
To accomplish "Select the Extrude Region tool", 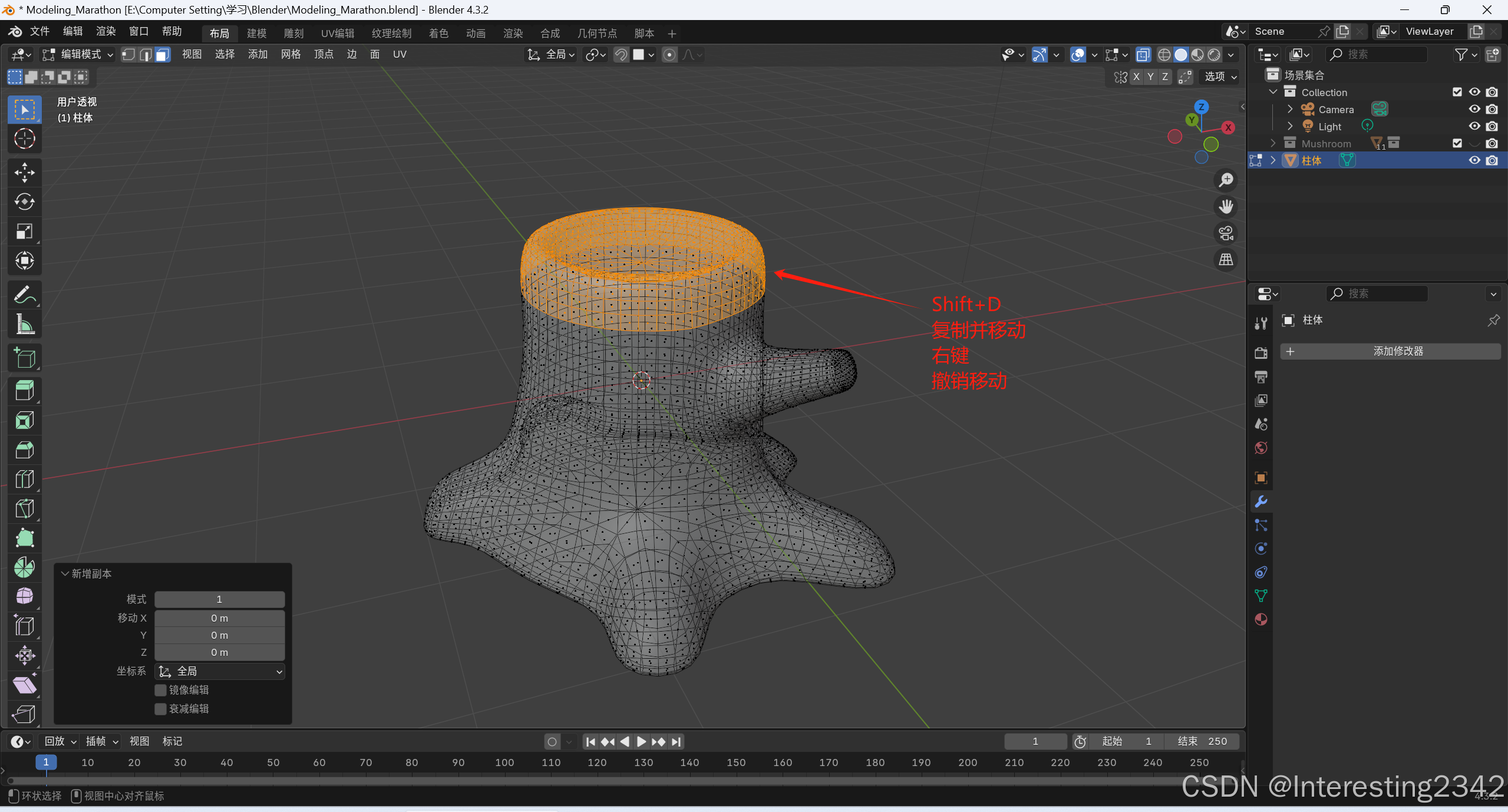I will point(24,391).
